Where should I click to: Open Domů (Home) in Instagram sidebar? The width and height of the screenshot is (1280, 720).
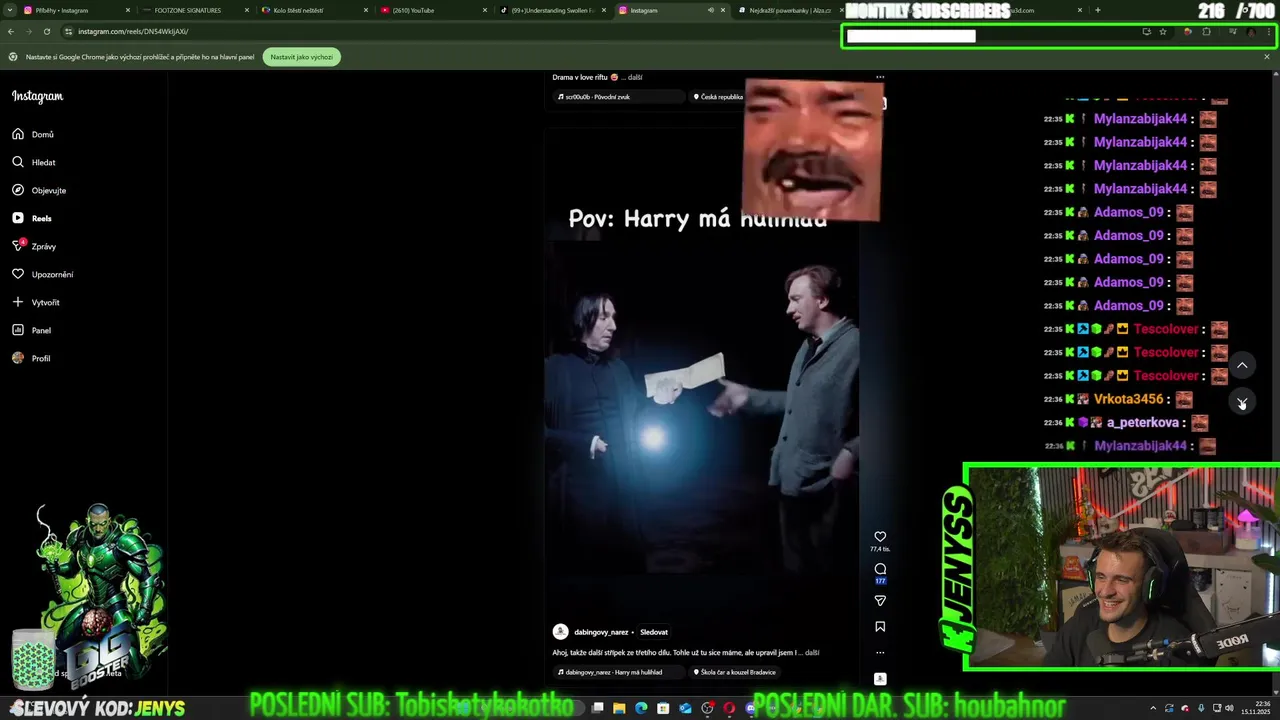(33, 134)
